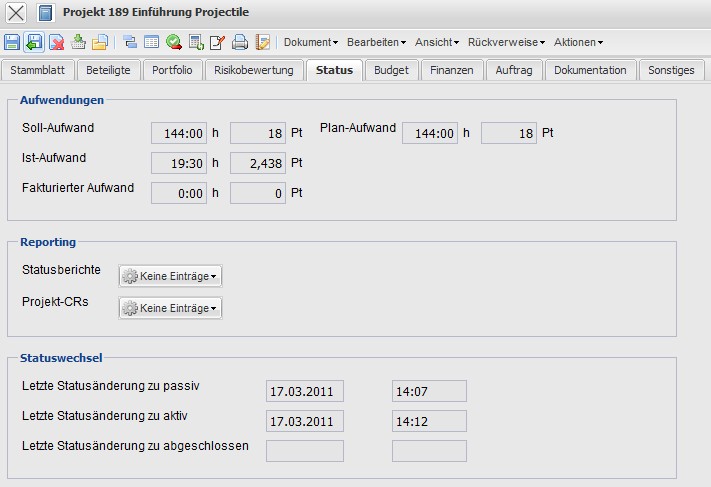Expand the Statusberichte Keine Einträge dropdown
Viewport: 711px width, 487px height.
pyautogui.click(x=170, y=276)
